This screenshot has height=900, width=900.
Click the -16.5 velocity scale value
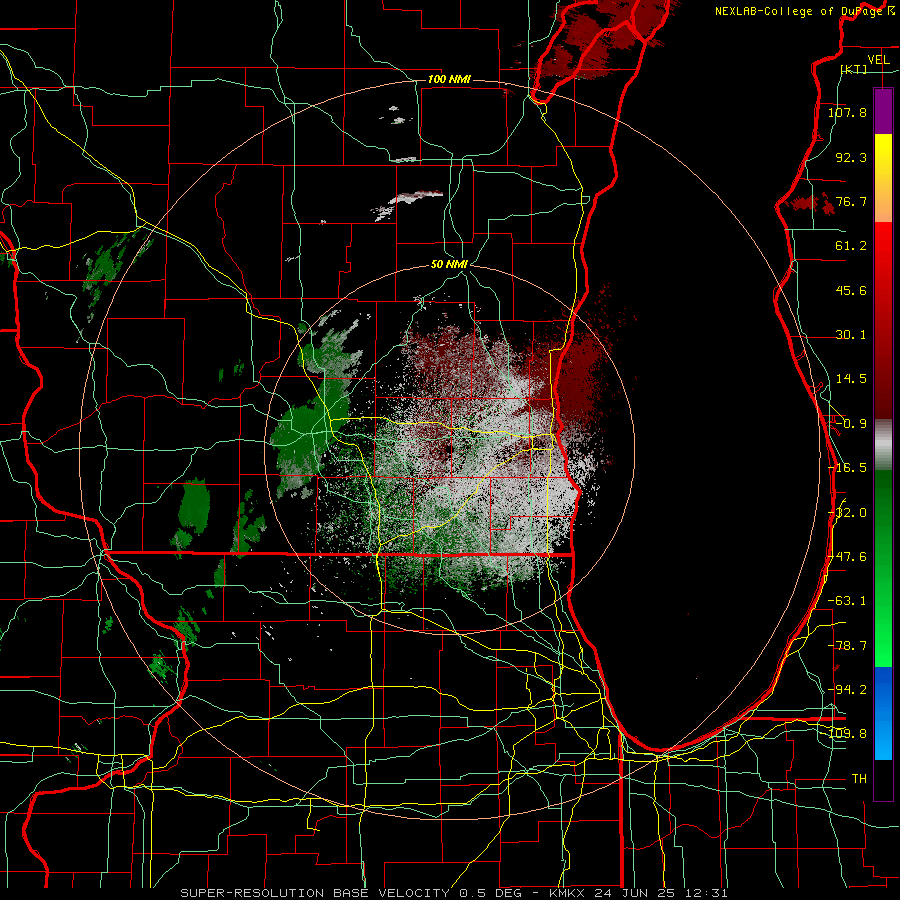847,468
